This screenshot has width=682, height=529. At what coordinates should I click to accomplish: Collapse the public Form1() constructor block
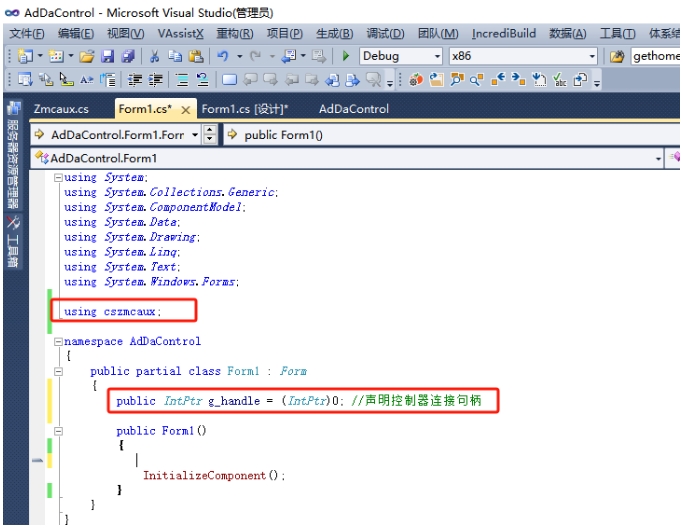58,431
